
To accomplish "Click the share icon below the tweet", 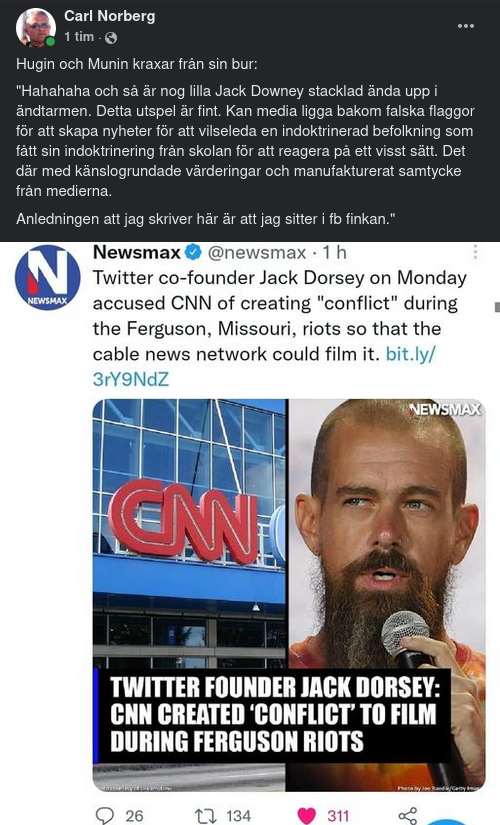I will (x=408, y=816).
